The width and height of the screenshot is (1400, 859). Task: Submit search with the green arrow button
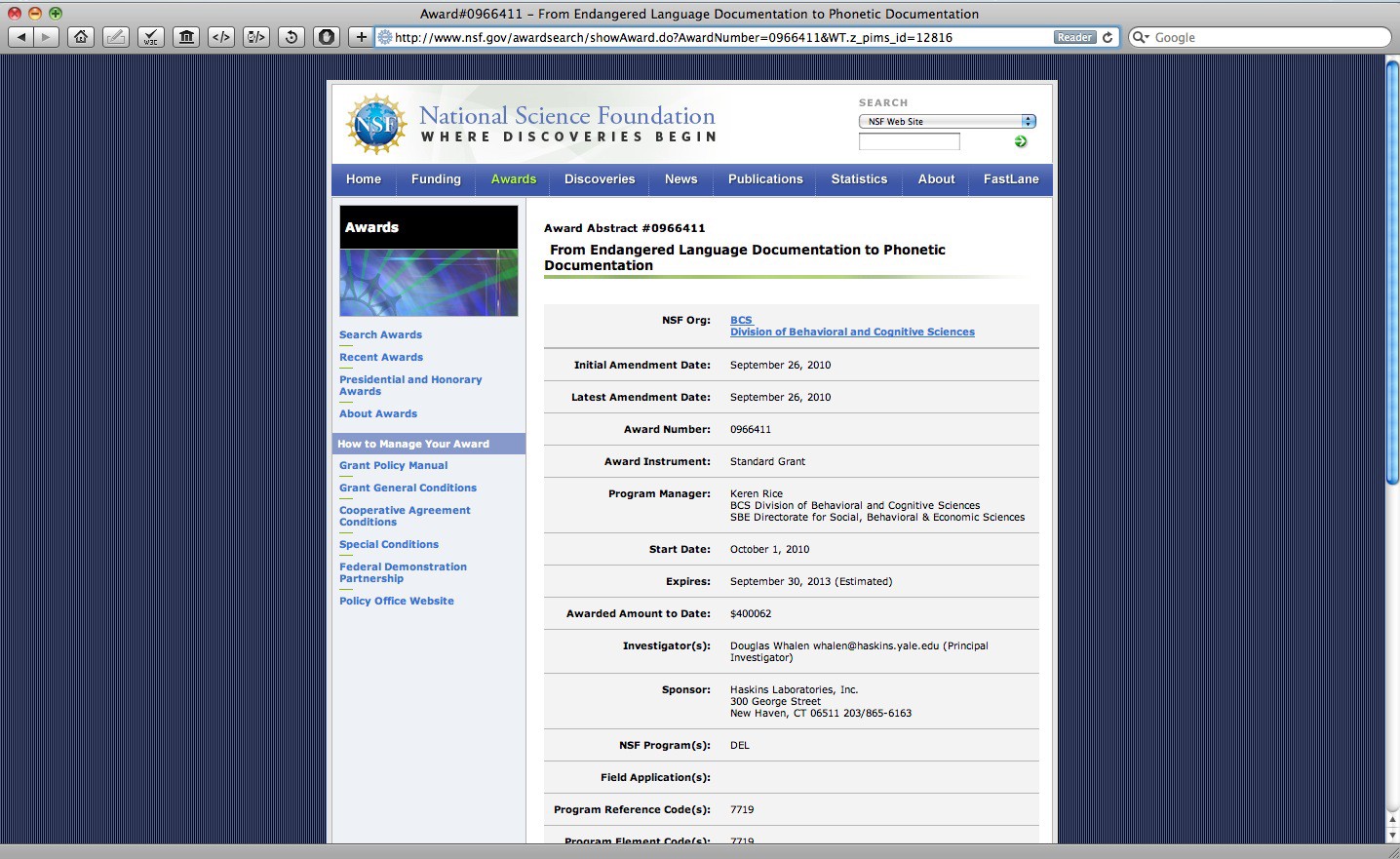(x=1021, y=141)
